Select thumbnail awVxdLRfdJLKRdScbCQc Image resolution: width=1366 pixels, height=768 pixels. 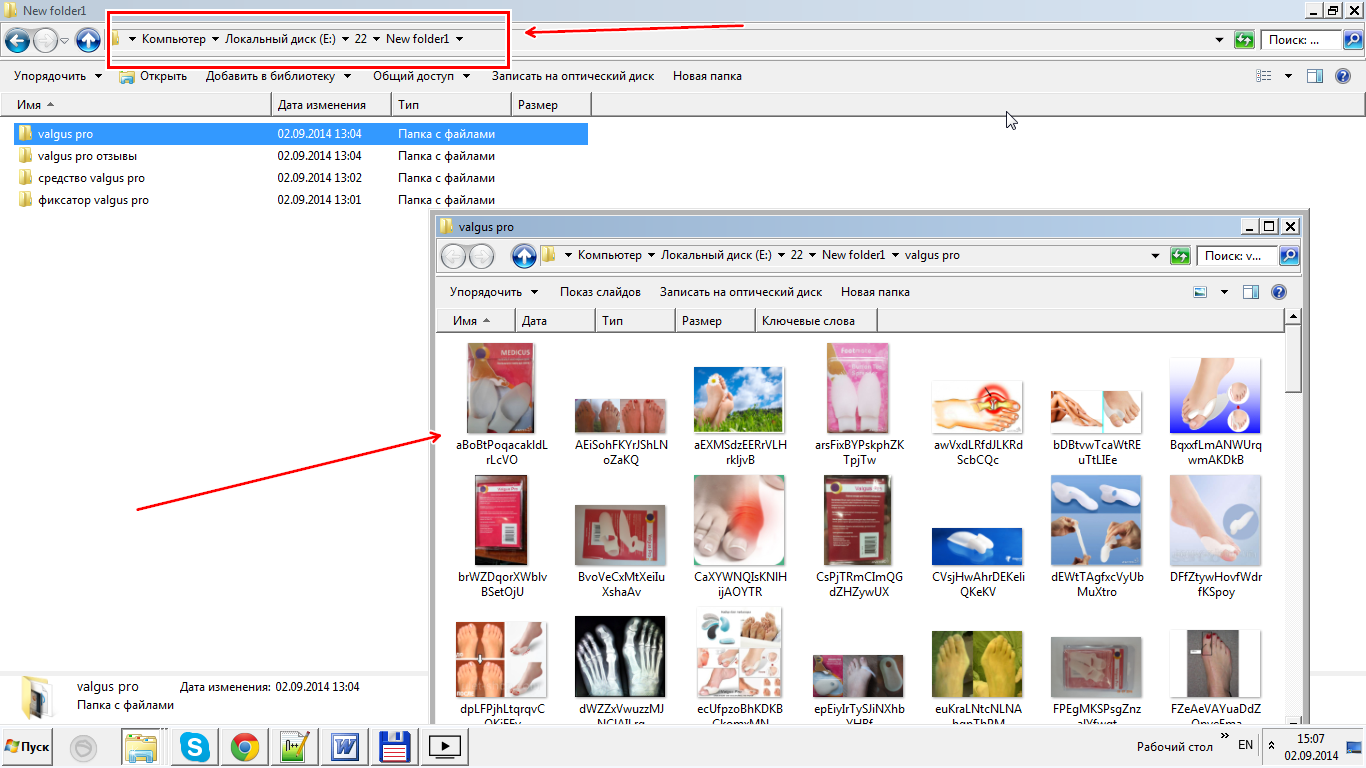point(976,423)
